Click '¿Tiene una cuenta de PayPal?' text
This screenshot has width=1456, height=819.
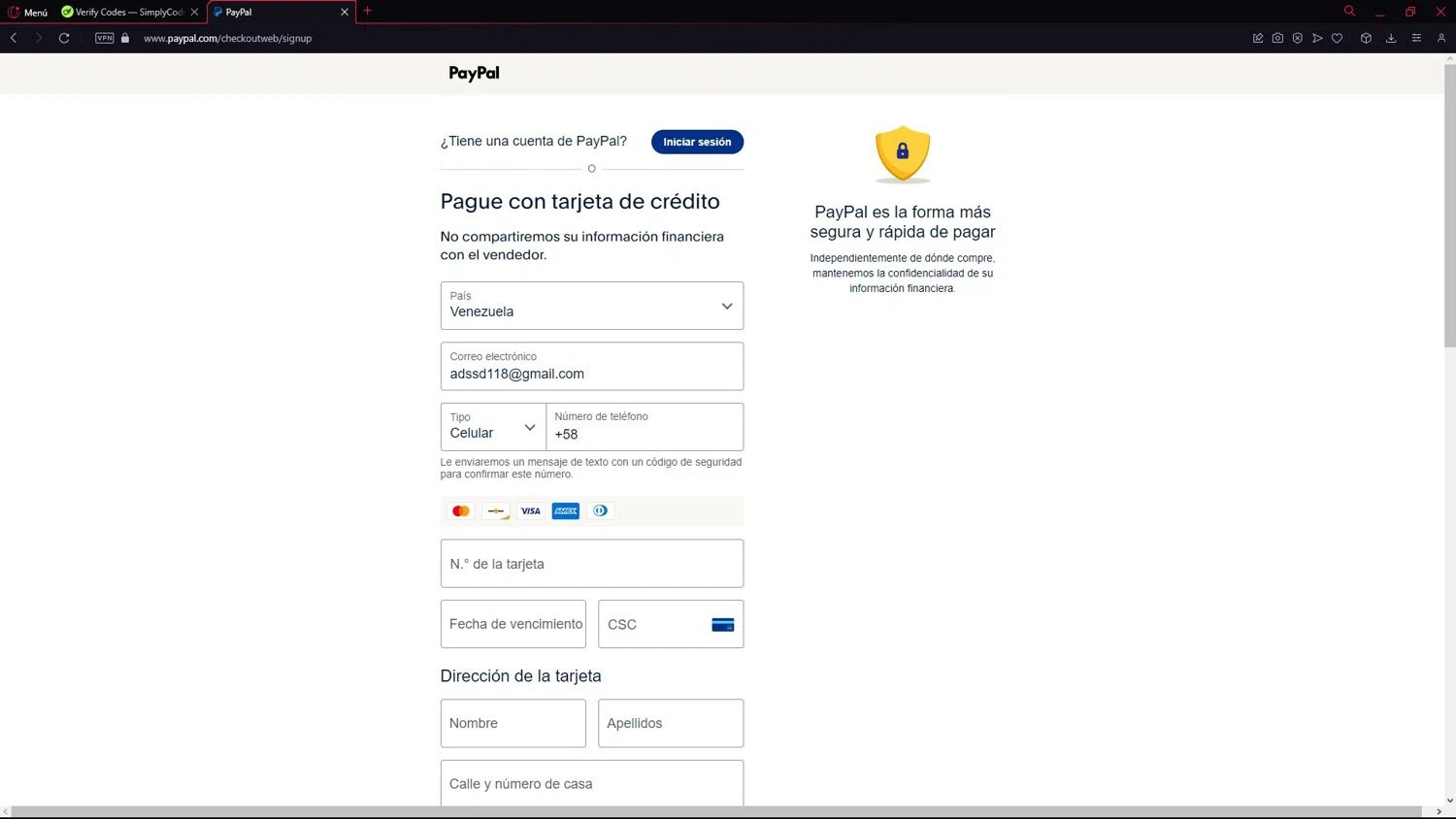tap(534, 142)
